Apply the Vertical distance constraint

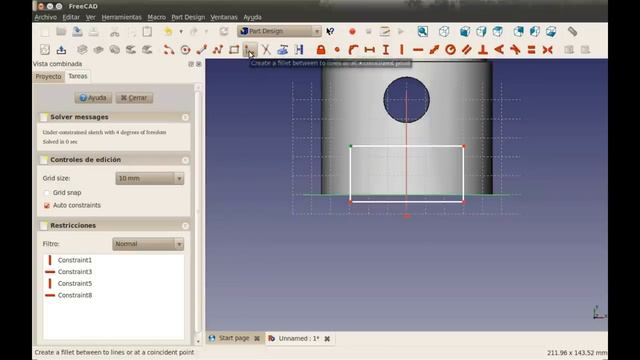point(386,50)
